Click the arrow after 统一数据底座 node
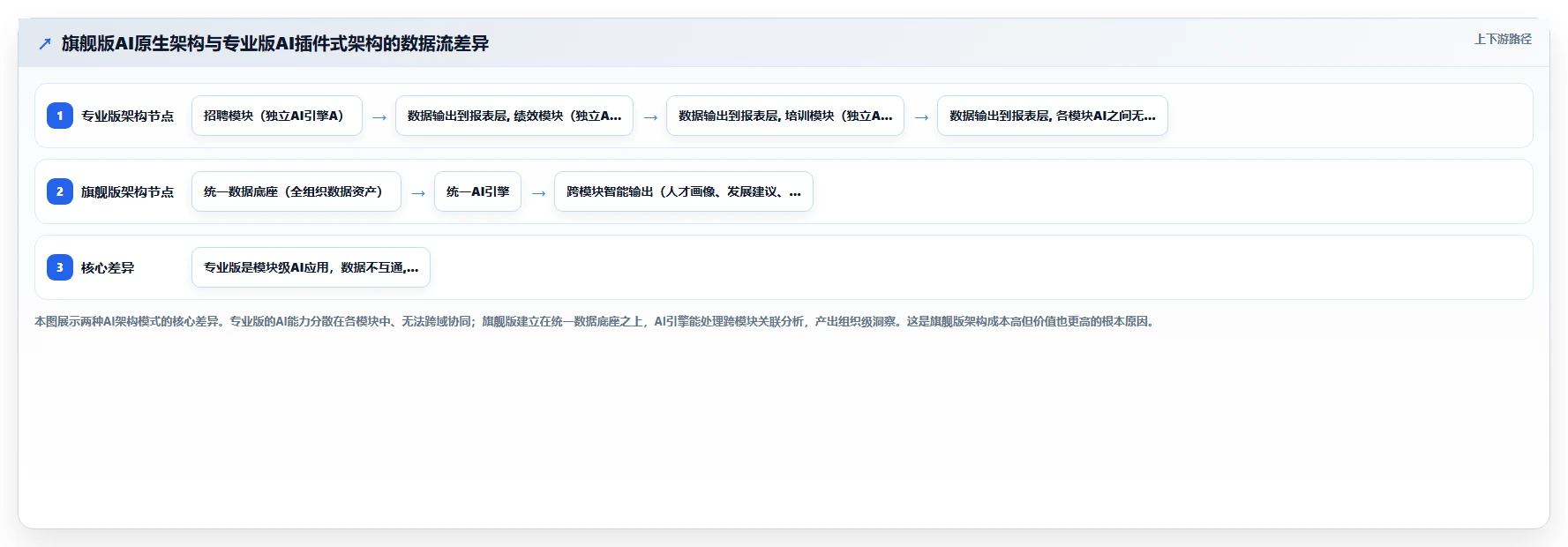The height and width of the screenshot is (547, 1568). tap(418, 192)
